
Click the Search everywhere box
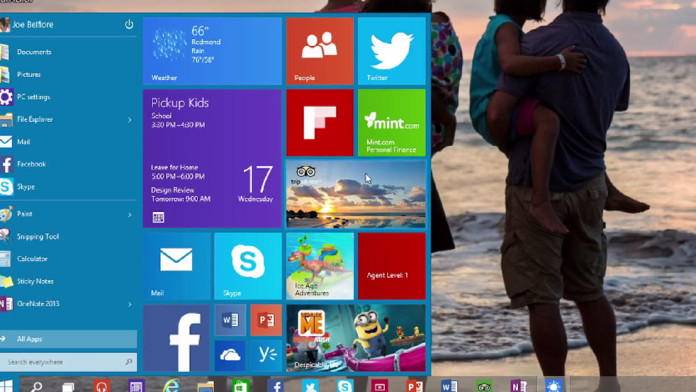68,362
